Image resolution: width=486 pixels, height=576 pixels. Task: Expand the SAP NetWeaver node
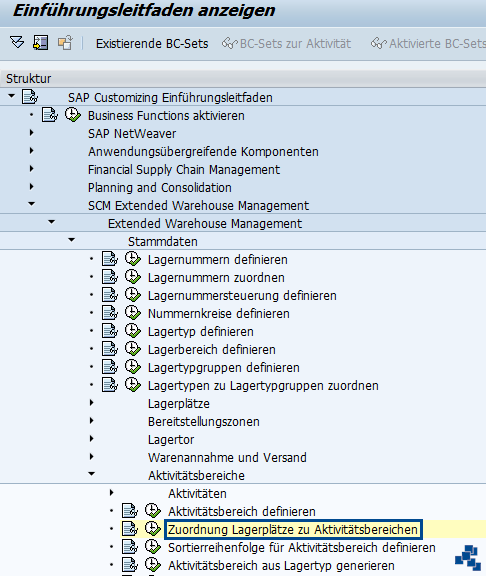32,133
